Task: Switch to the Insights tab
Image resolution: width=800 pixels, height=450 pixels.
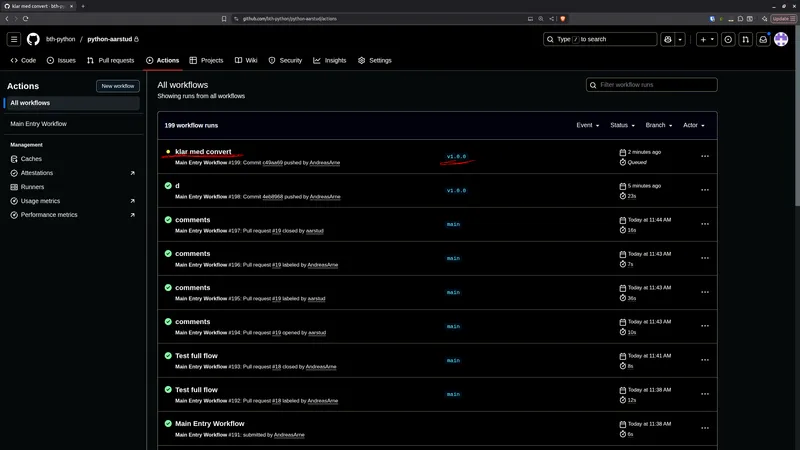Action: tap(330, 60)
